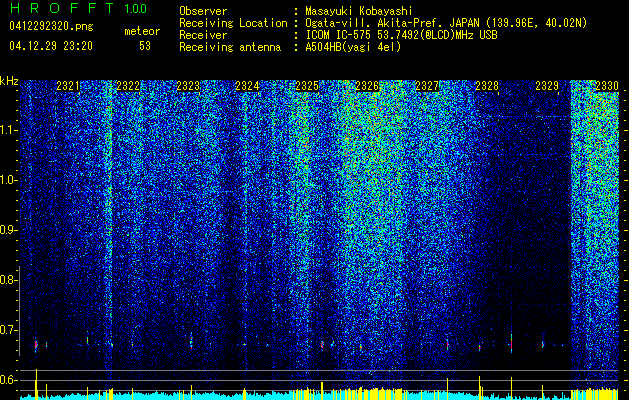Click the HROFFT 1.0.0 title text

tap(79, 8)
